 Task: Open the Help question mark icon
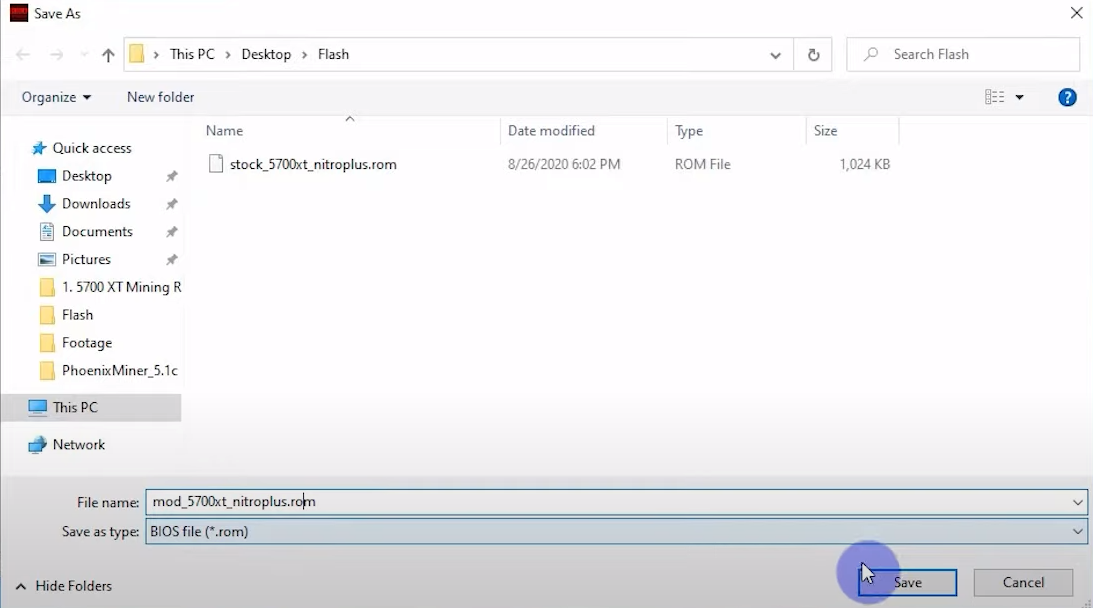pyautogui.click(x=1067, y=97)
